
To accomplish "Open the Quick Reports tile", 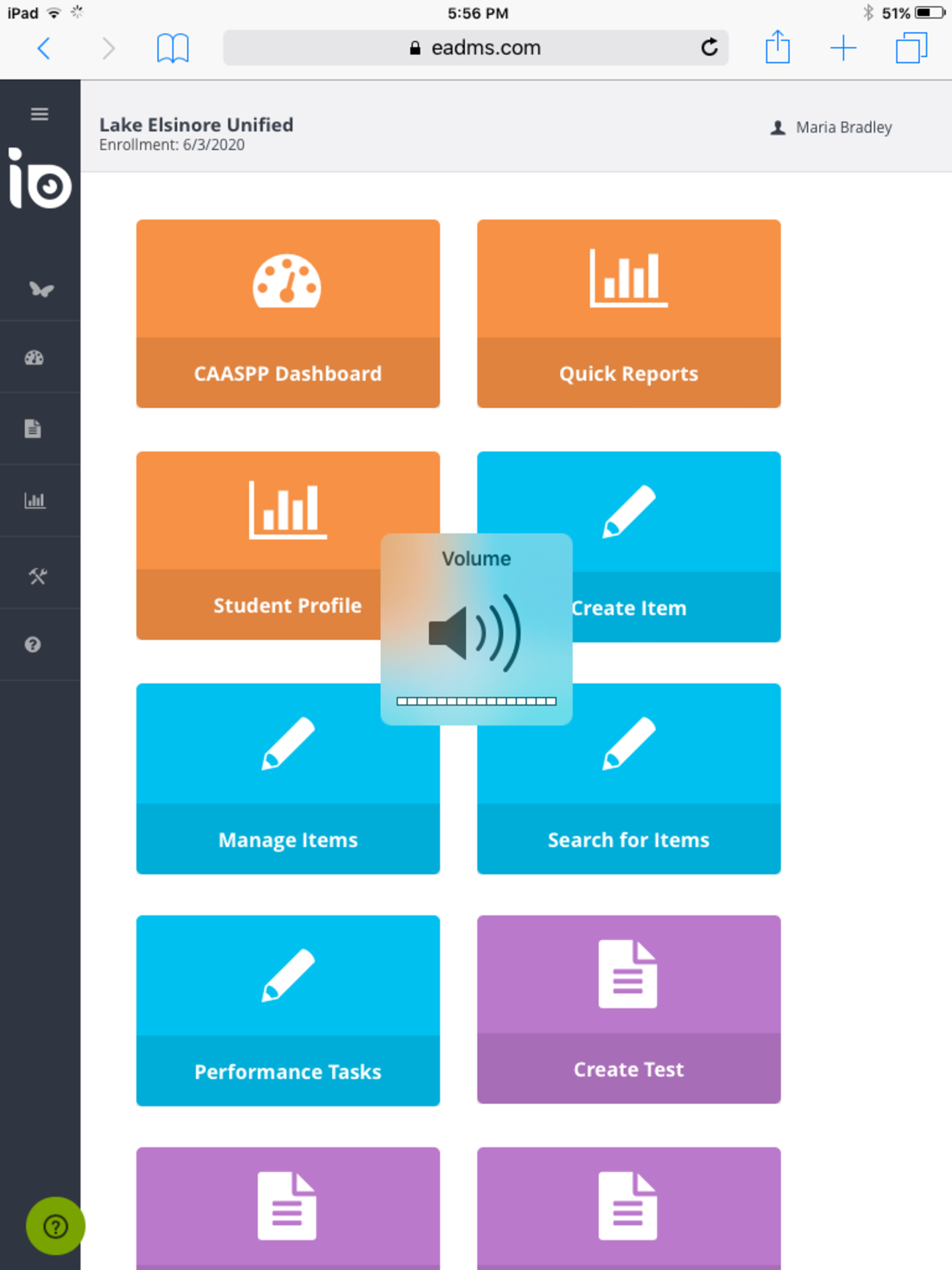I will [x=628, y=313].
